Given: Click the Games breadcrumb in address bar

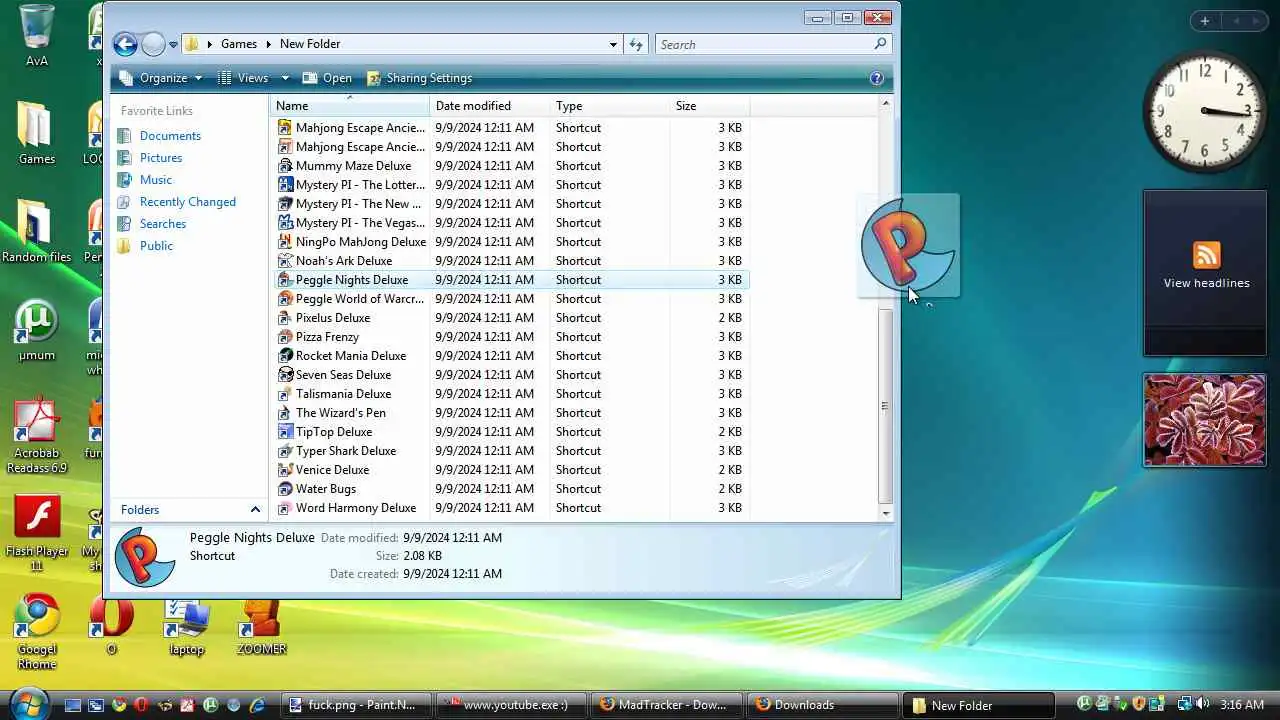Looking at the screenshot, I should [x=239, y=44].
